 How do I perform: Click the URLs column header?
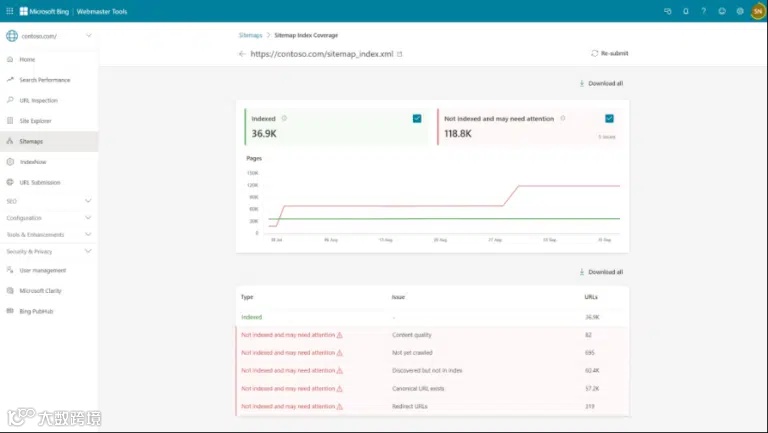tap(591, 297)
